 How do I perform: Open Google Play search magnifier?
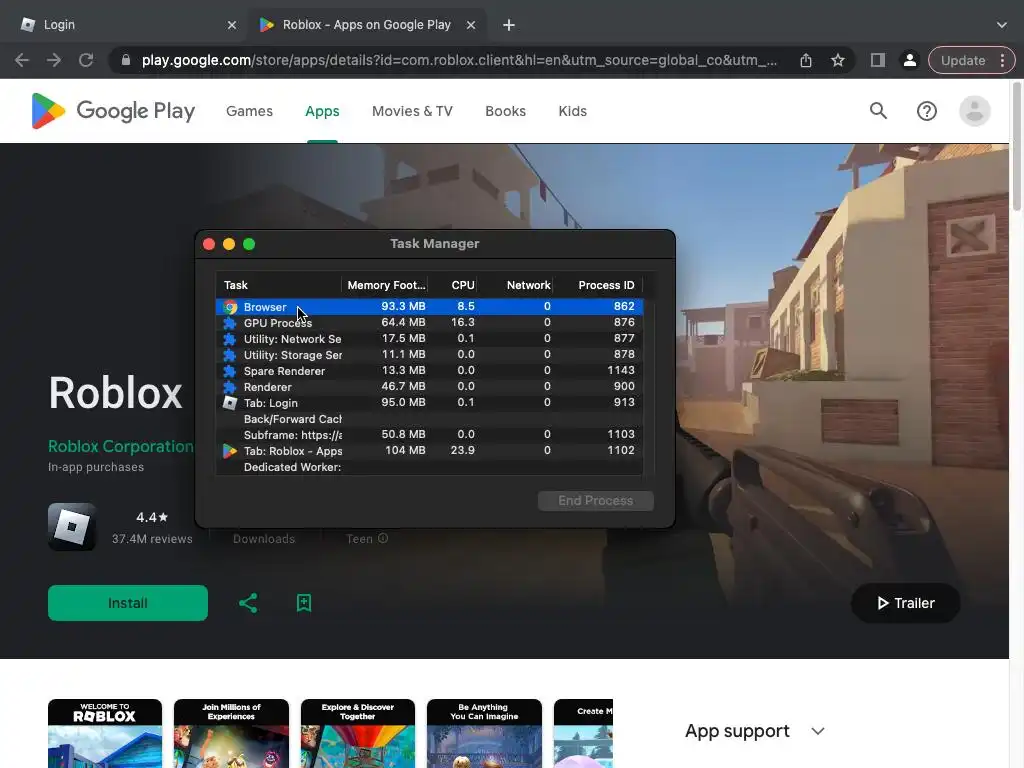point(878,111)
